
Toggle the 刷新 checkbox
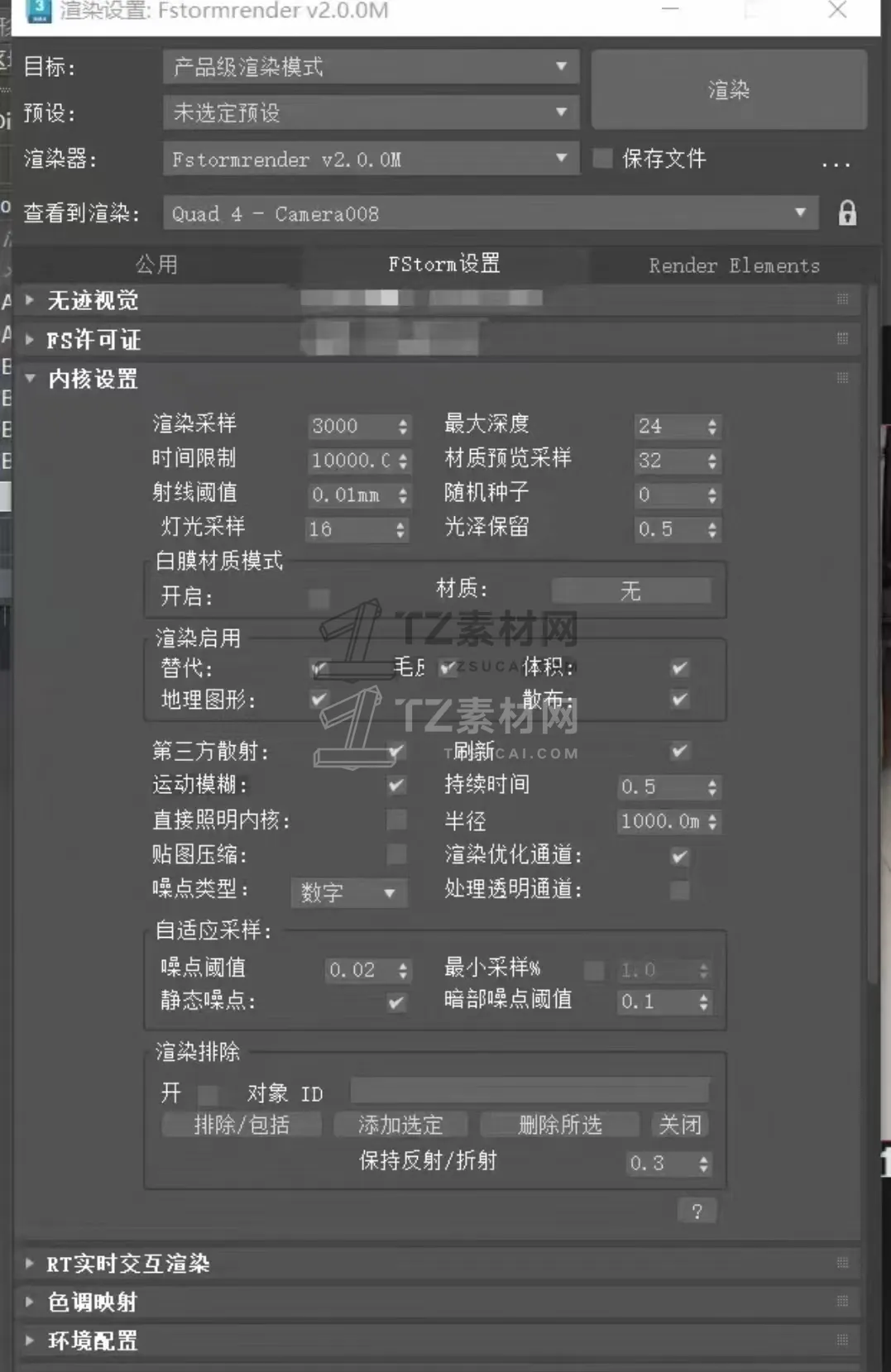coord(680,751)
